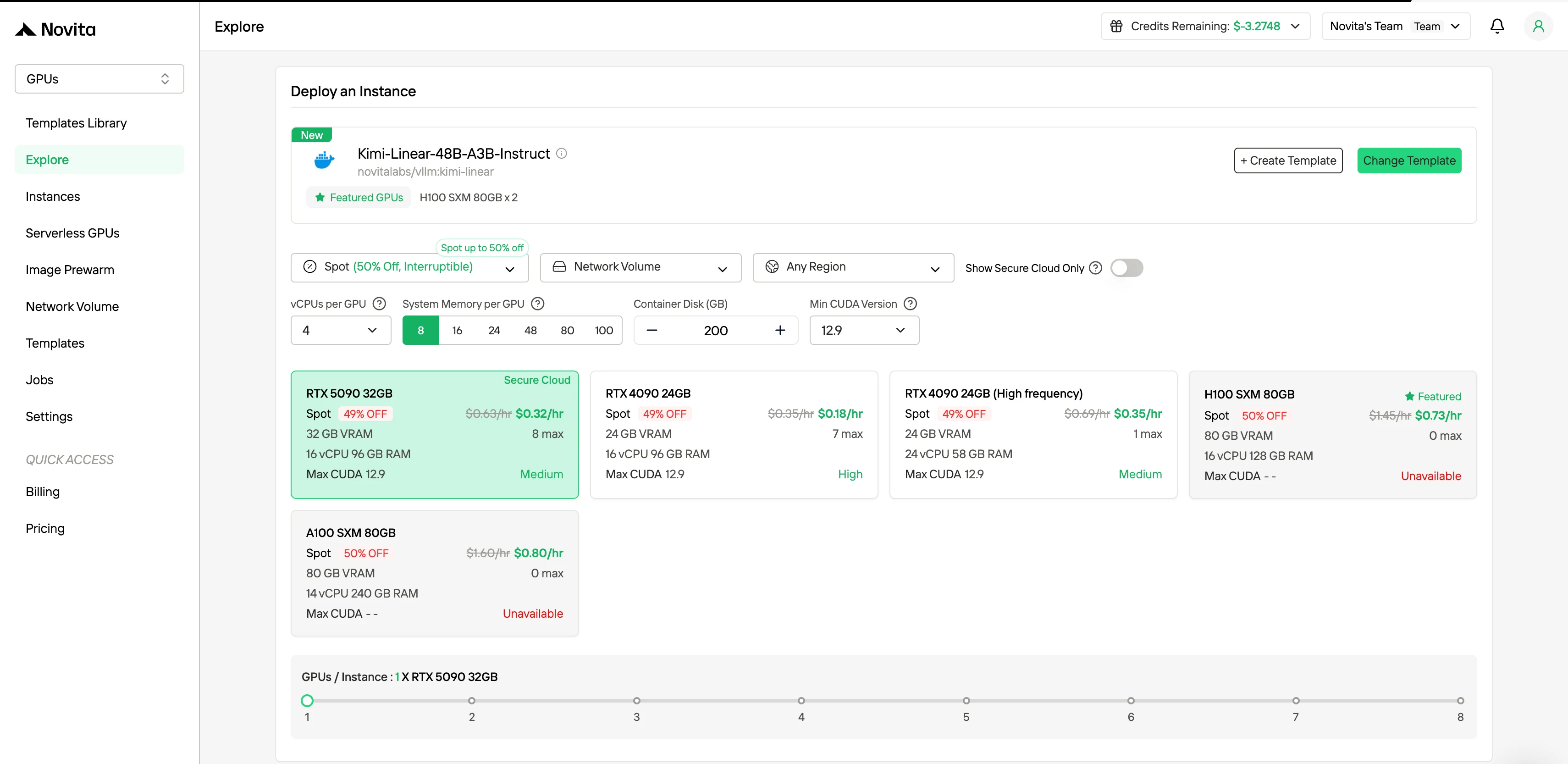Open Billing quick access link
The image size is (1568, 764).
coord(99,492)
